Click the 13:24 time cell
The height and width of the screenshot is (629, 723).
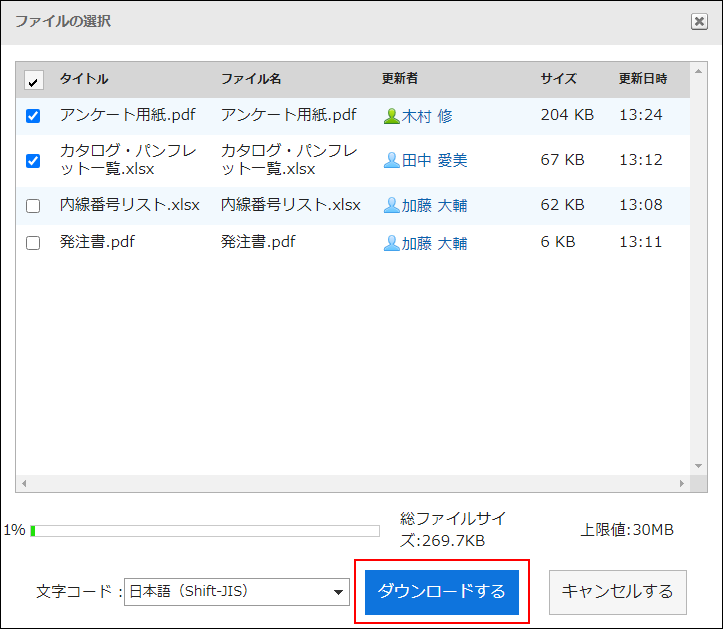tap(640, 114)
